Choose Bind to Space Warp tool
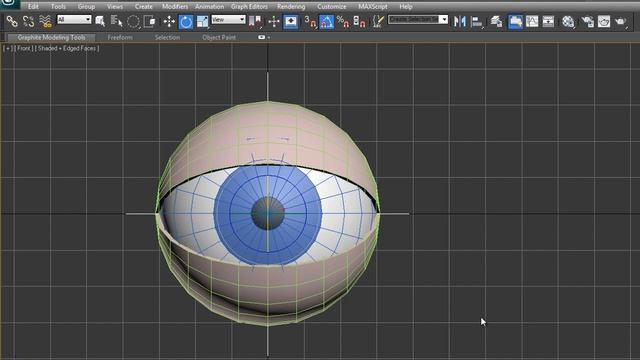Image resolution: width=640 pixels, height=360 pixels. point(46,21)
